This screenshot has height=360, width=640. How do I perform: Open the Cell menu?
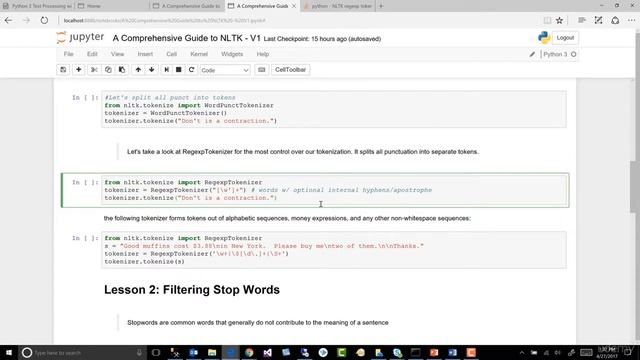tap(171, 54)
